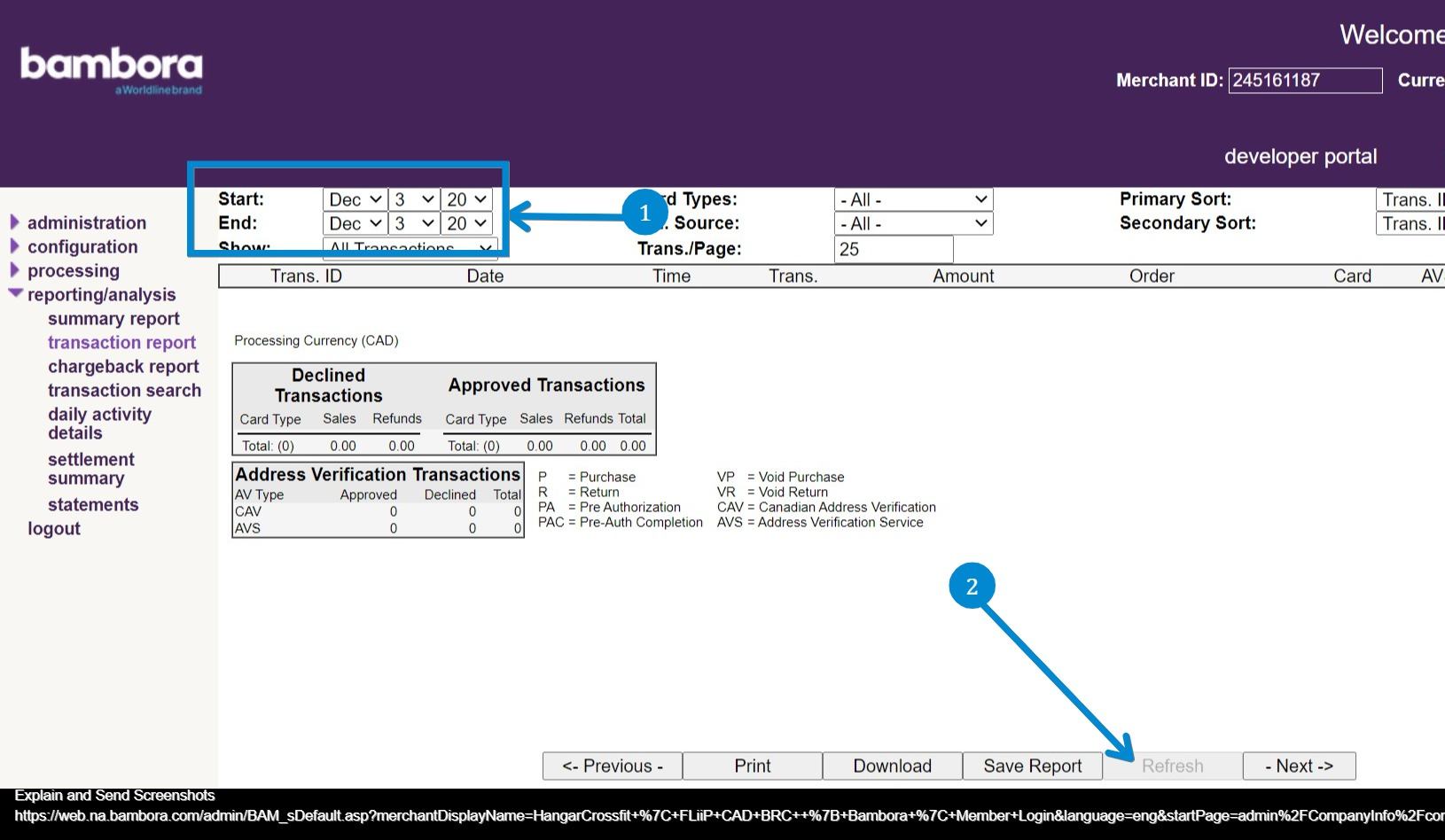
Task: Go to chargeback report
Action: 123,367
